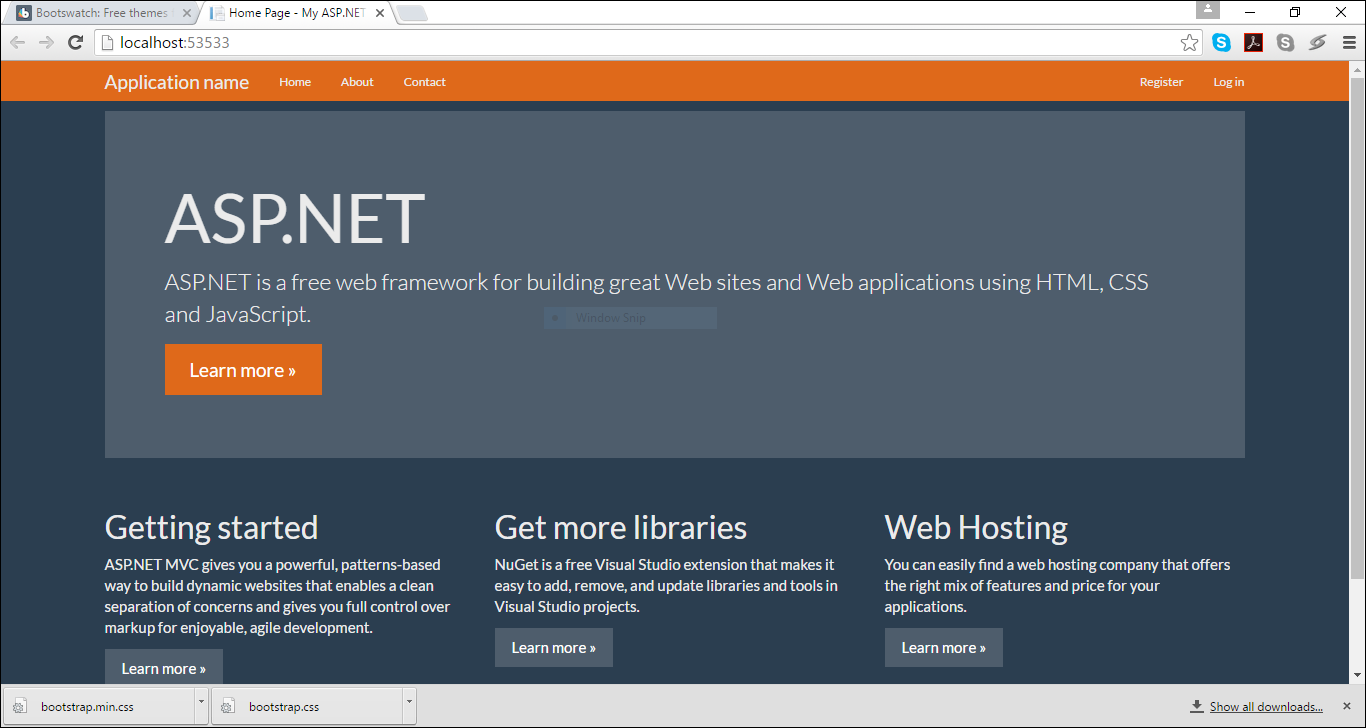Screen dimensions: 1366x728
Task: Bookmark the page with the star icon
Action: [x=1189, y=42]
